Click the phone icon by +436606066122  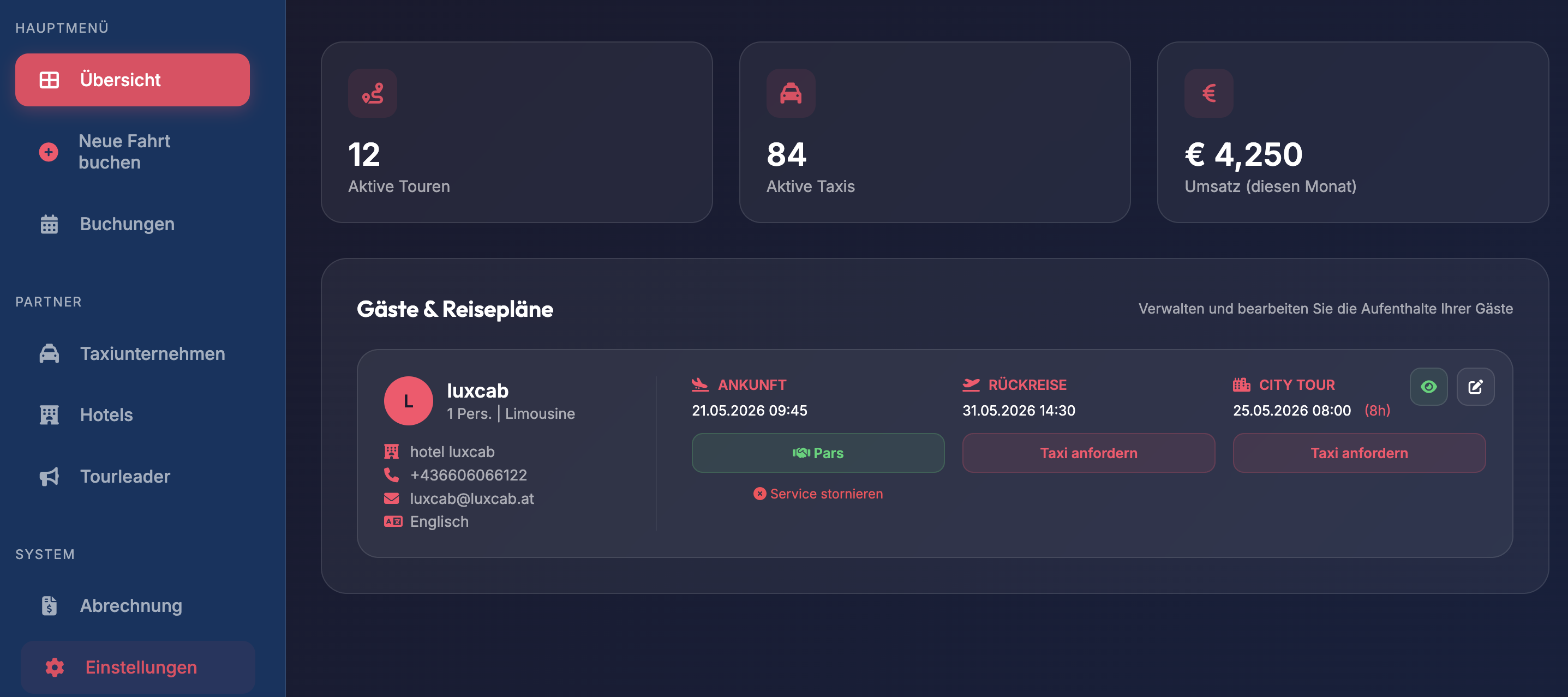tap(391, 475)
